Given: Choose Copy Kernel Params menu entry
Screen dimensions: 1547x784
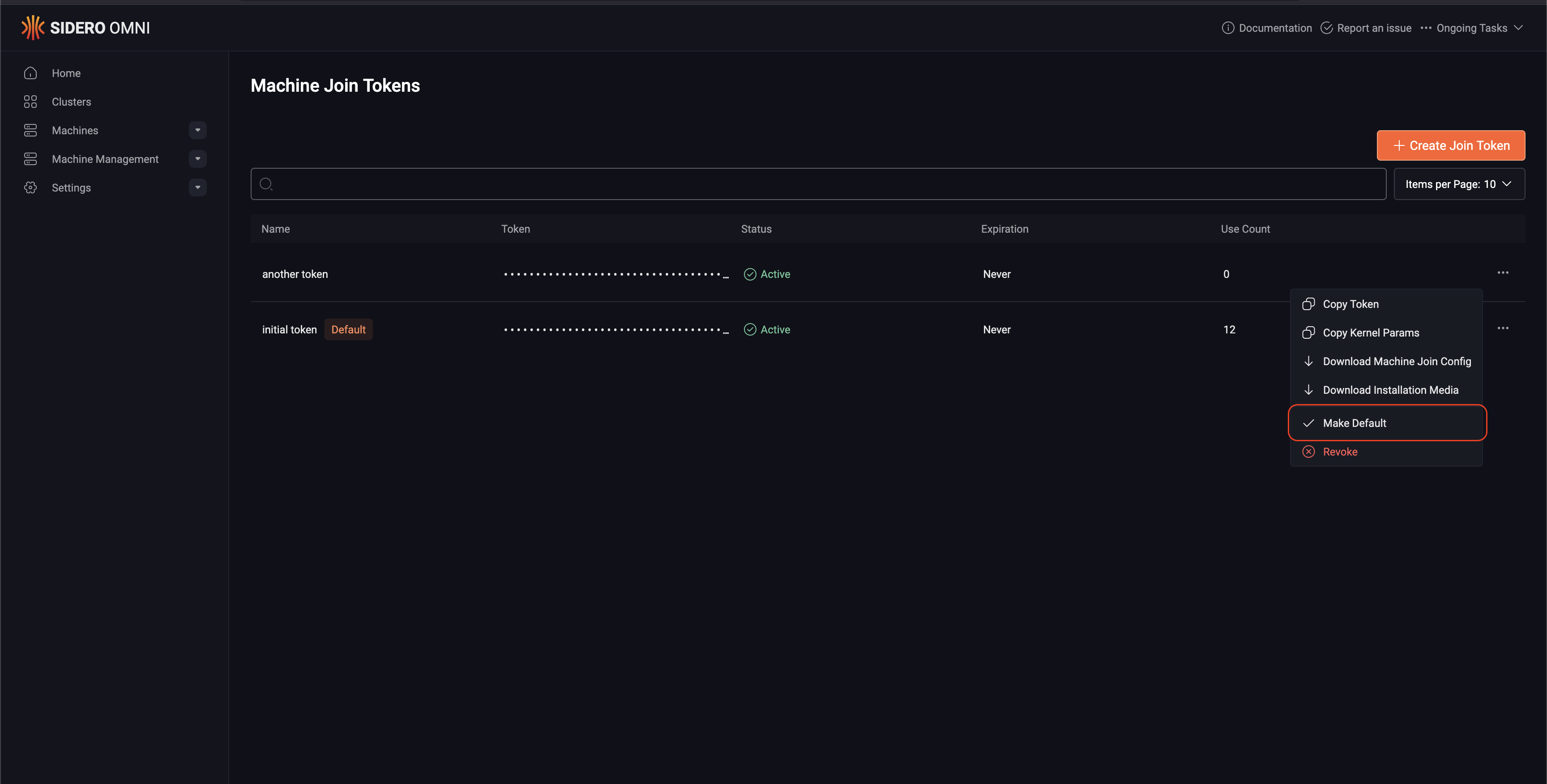Looking at the screenshot, I should pos(1371,333).
